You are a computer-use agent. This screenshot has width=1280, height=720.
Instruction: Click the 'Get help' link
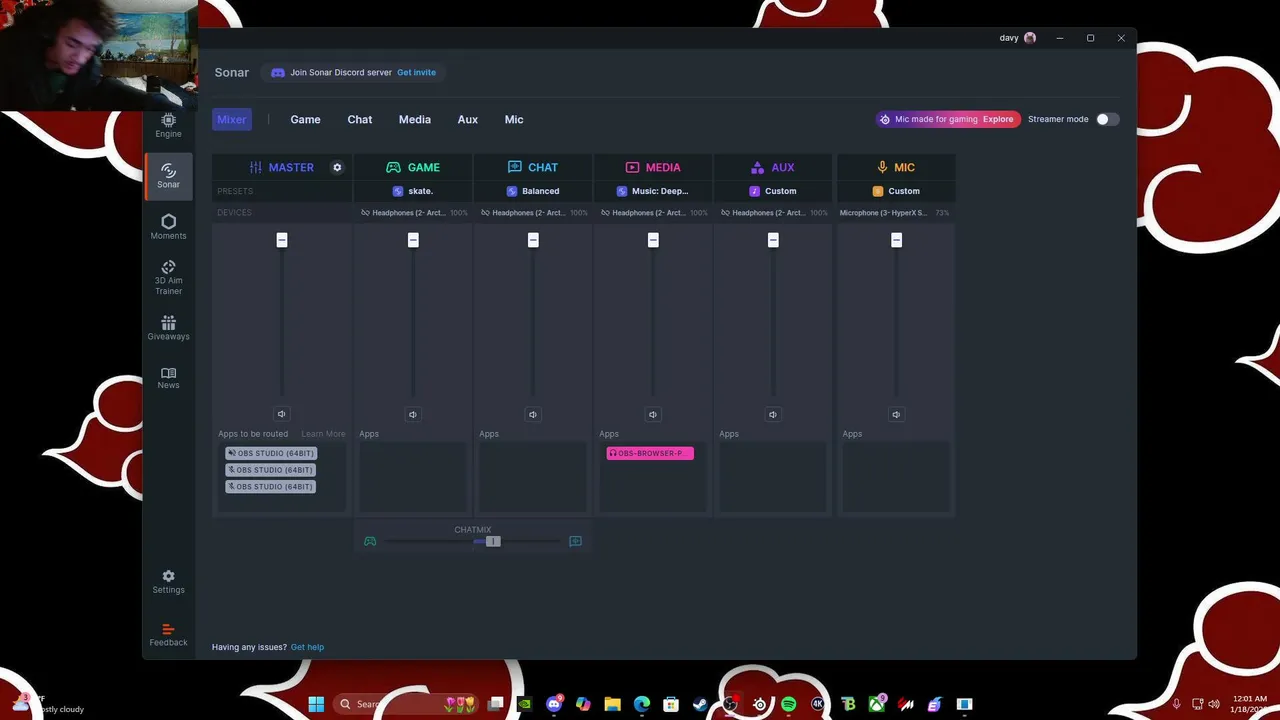pyautogui.click(x=307, y=647)
